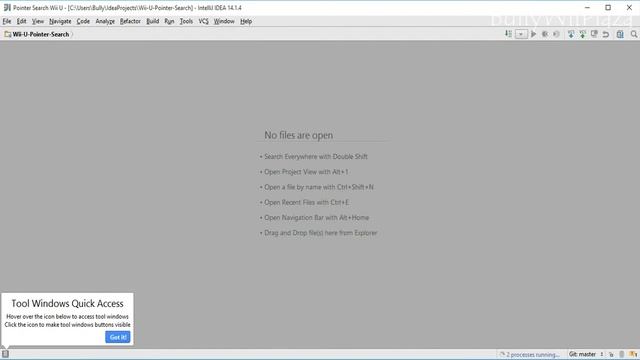Open the VCS menu
The height and width of the screenshot is (360, 640).
coord(203,21)
